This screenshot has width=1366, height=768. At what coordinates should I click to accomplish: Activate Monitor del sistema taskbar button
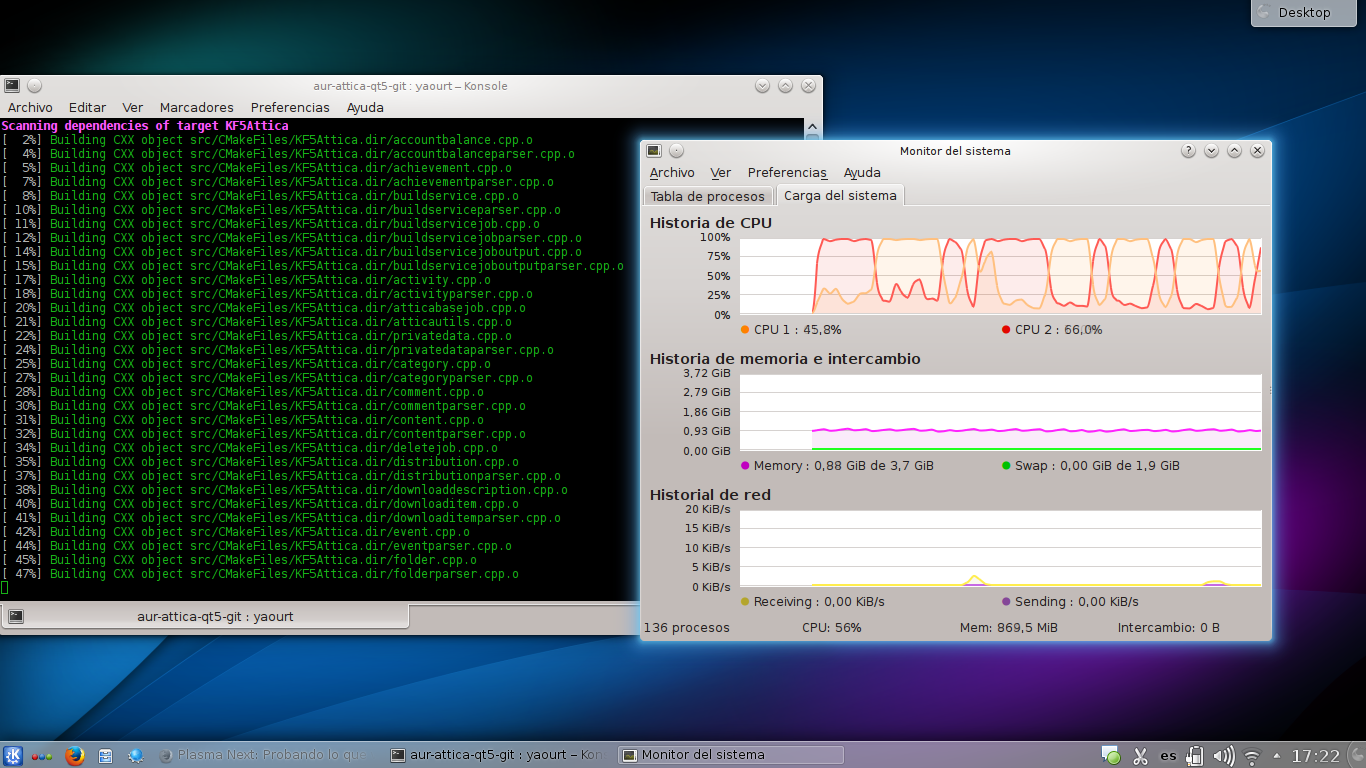(730, 756)
